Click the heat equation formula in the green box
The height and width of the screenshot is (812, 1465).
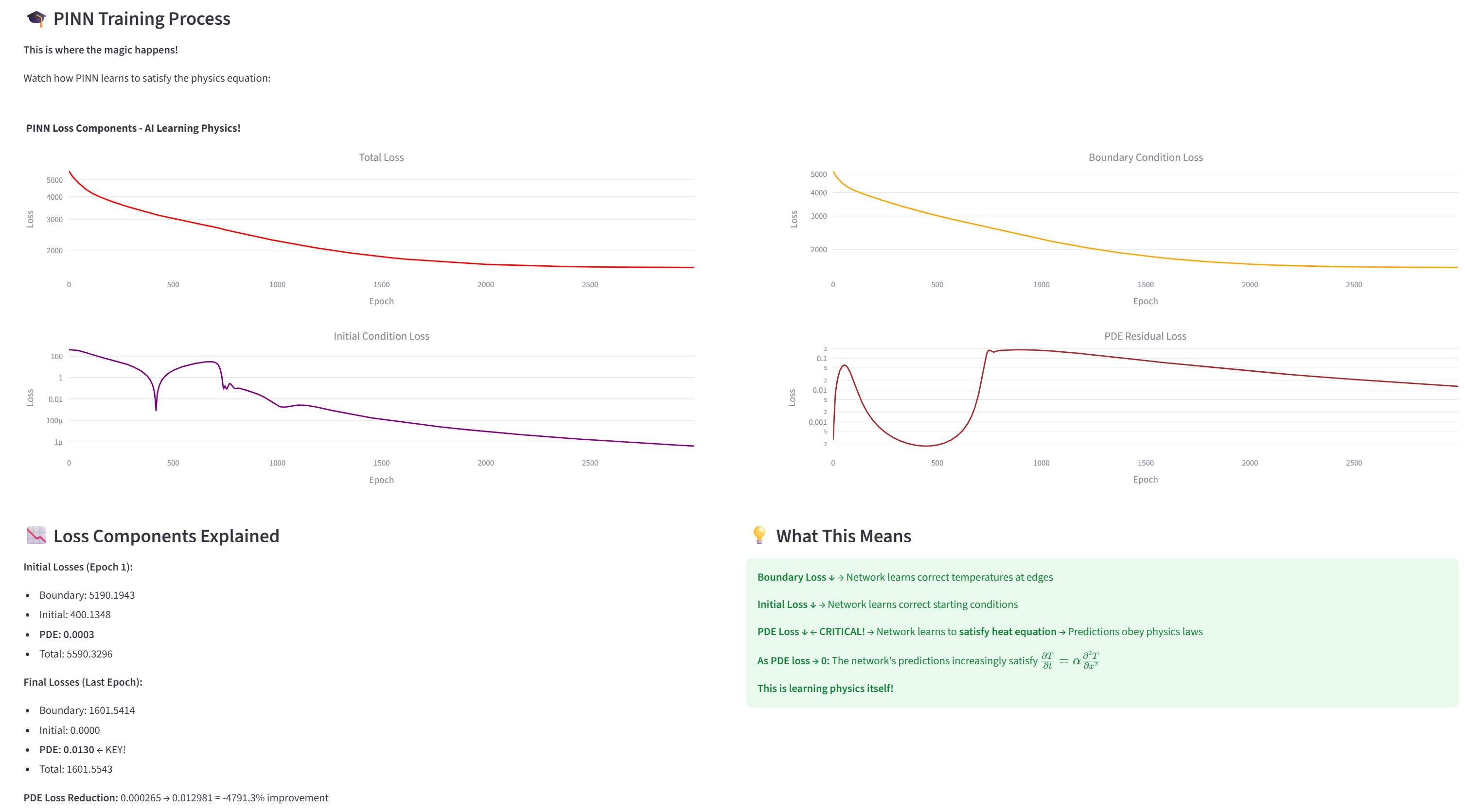(1070, 660)
